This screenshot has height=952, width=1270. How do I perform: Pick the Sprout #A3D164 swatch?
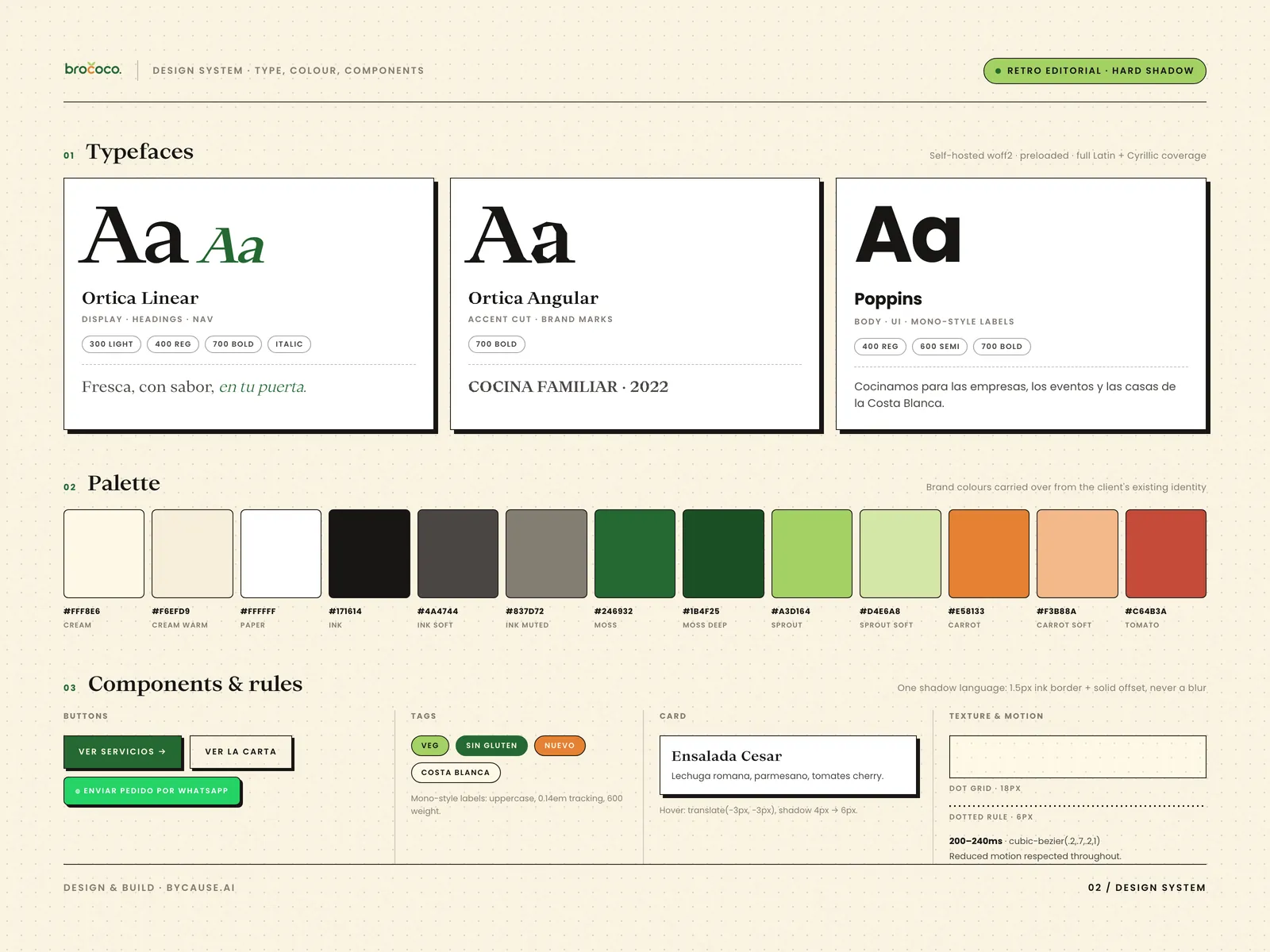812,554
